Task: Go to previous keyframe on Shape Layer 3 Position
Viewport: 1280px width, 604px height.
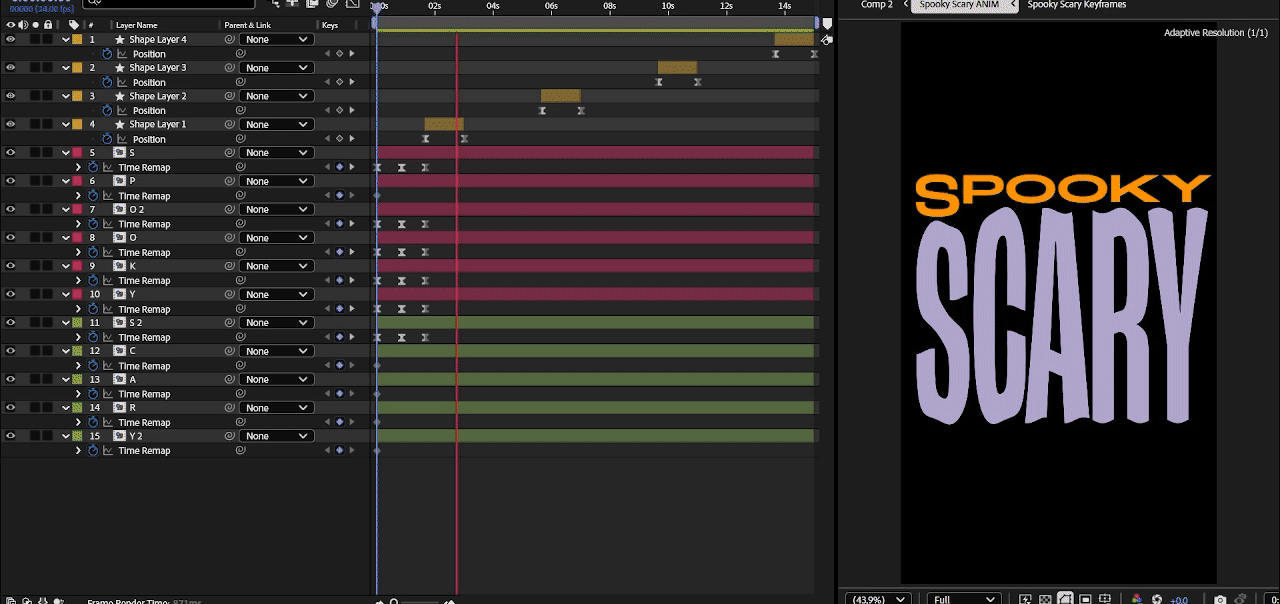Action: pyautogui.click(x=326, y=82)
